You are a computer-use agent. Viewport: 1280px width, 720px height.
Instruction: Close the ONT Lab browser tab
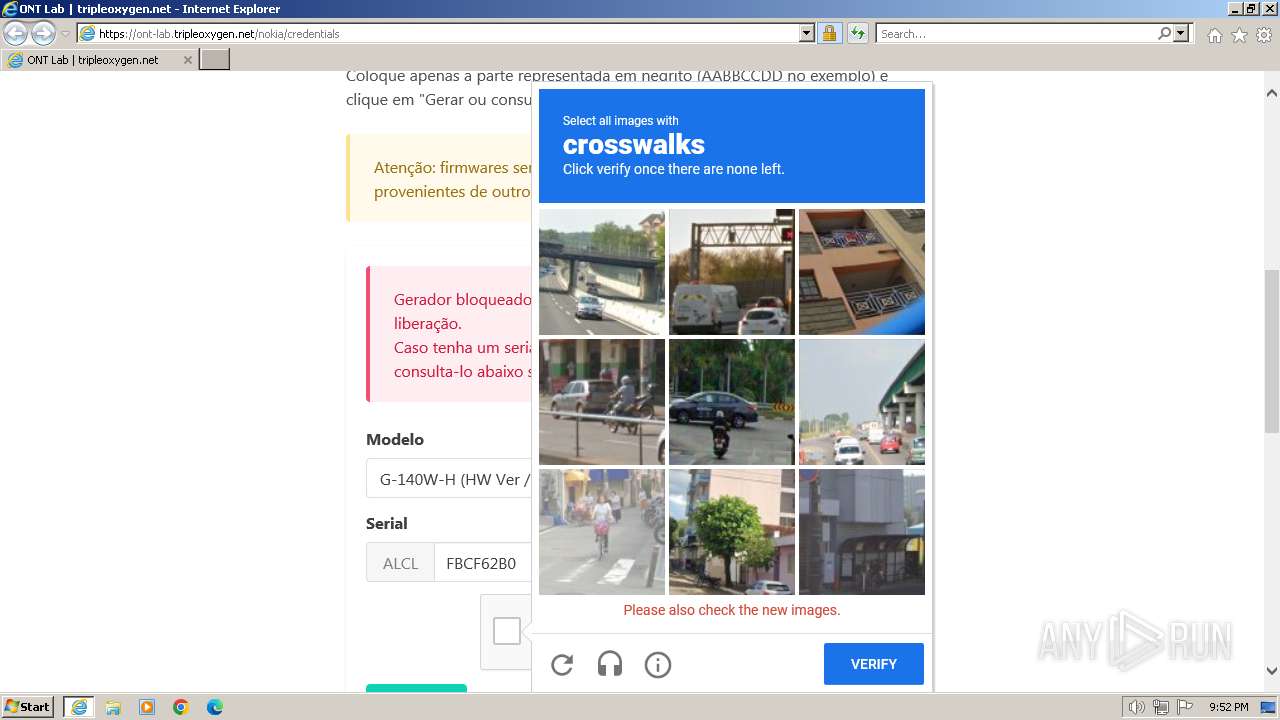[x=187, y=60]
